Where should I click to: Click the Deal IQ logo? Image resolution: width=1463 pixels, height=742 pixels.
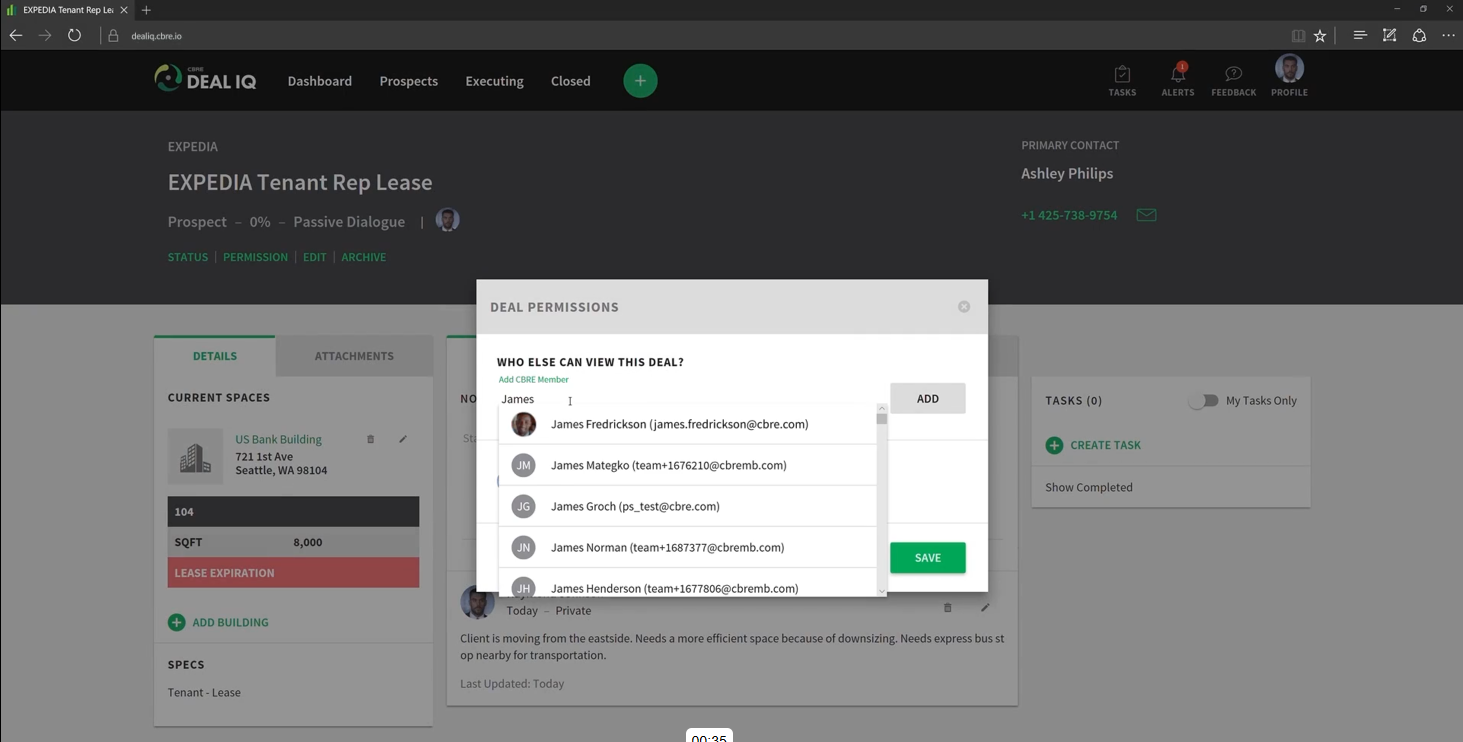tap(206, 79)
